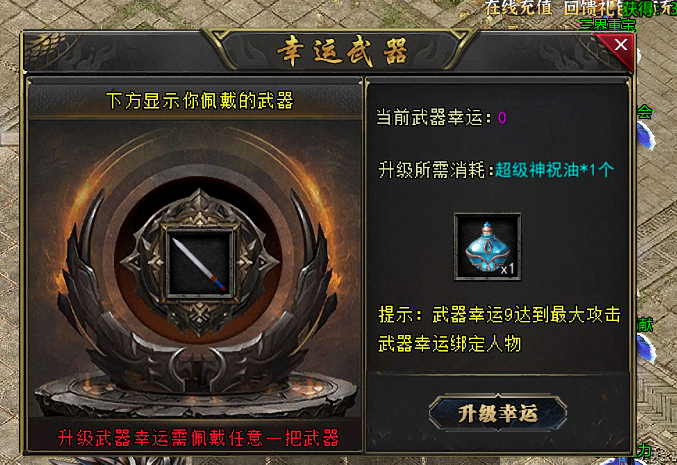Select the blue 超级神祝油 potion bottle icon
Image resolution: width=677 pixels, height=465 pixels.
point(487,247)
